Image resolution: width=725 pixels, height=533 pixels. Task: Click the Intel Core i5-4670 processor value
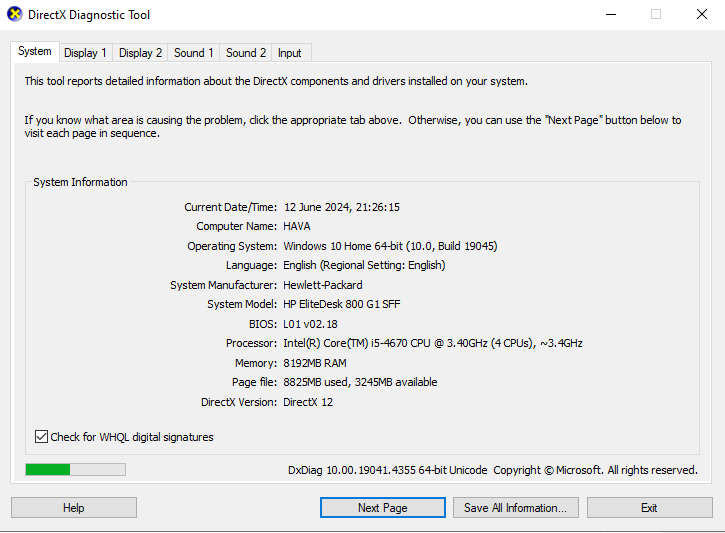(433, 343)
